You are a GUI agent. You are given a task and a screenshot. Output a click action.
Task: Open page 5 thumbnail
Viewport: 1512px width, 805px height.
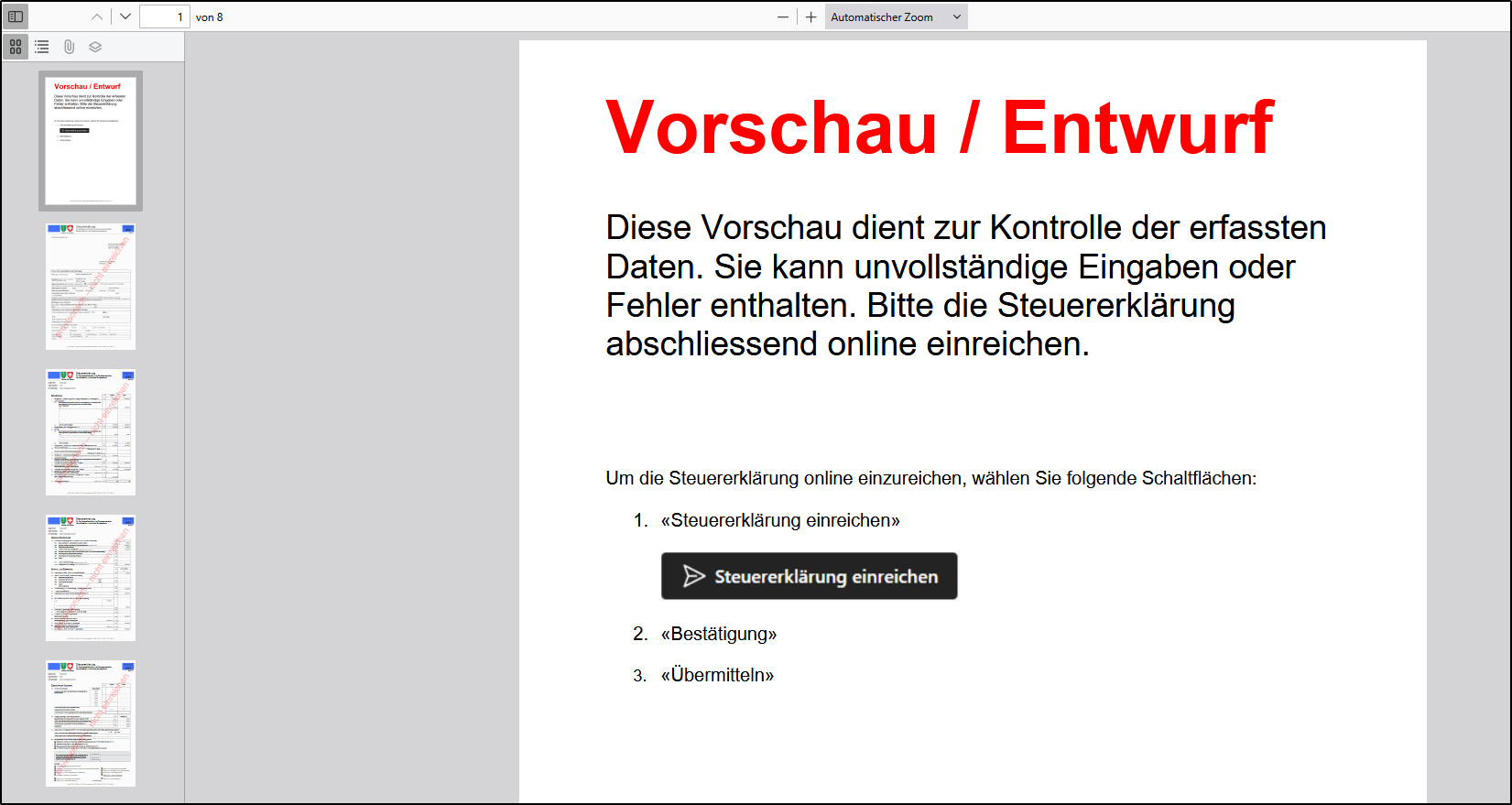pyautogui.click(x=91, y=723)
